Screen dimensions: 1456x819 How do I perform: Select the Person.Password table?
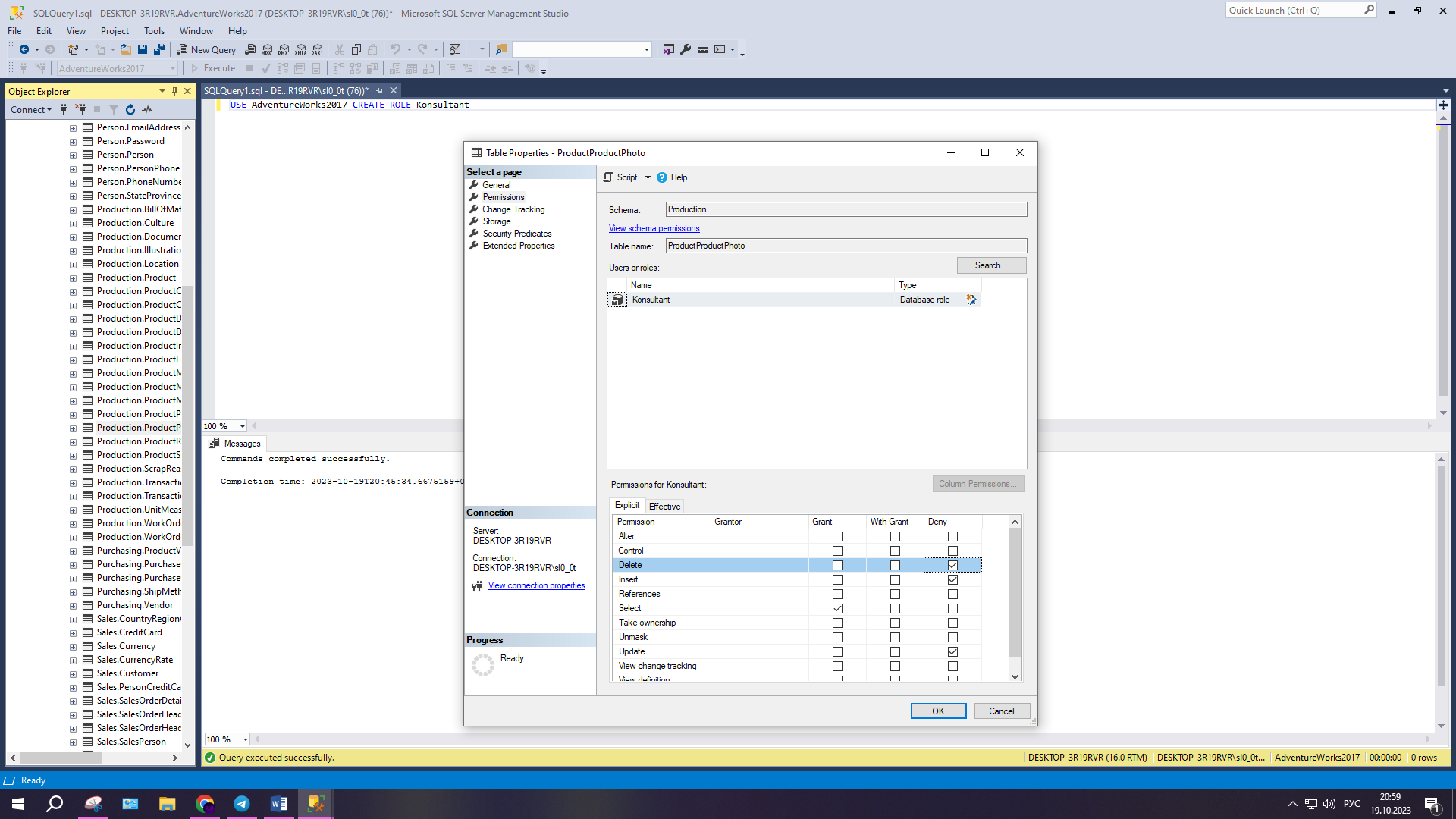pyautogui.click(x=130, y=141)
